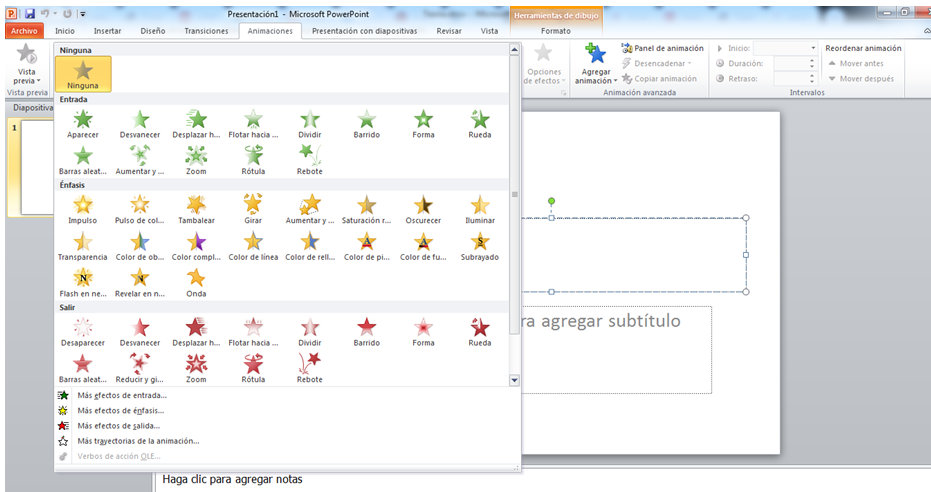Open Más efectos de entrada
931x492 pixels.
pyautogui.click(x=122, y=395)
